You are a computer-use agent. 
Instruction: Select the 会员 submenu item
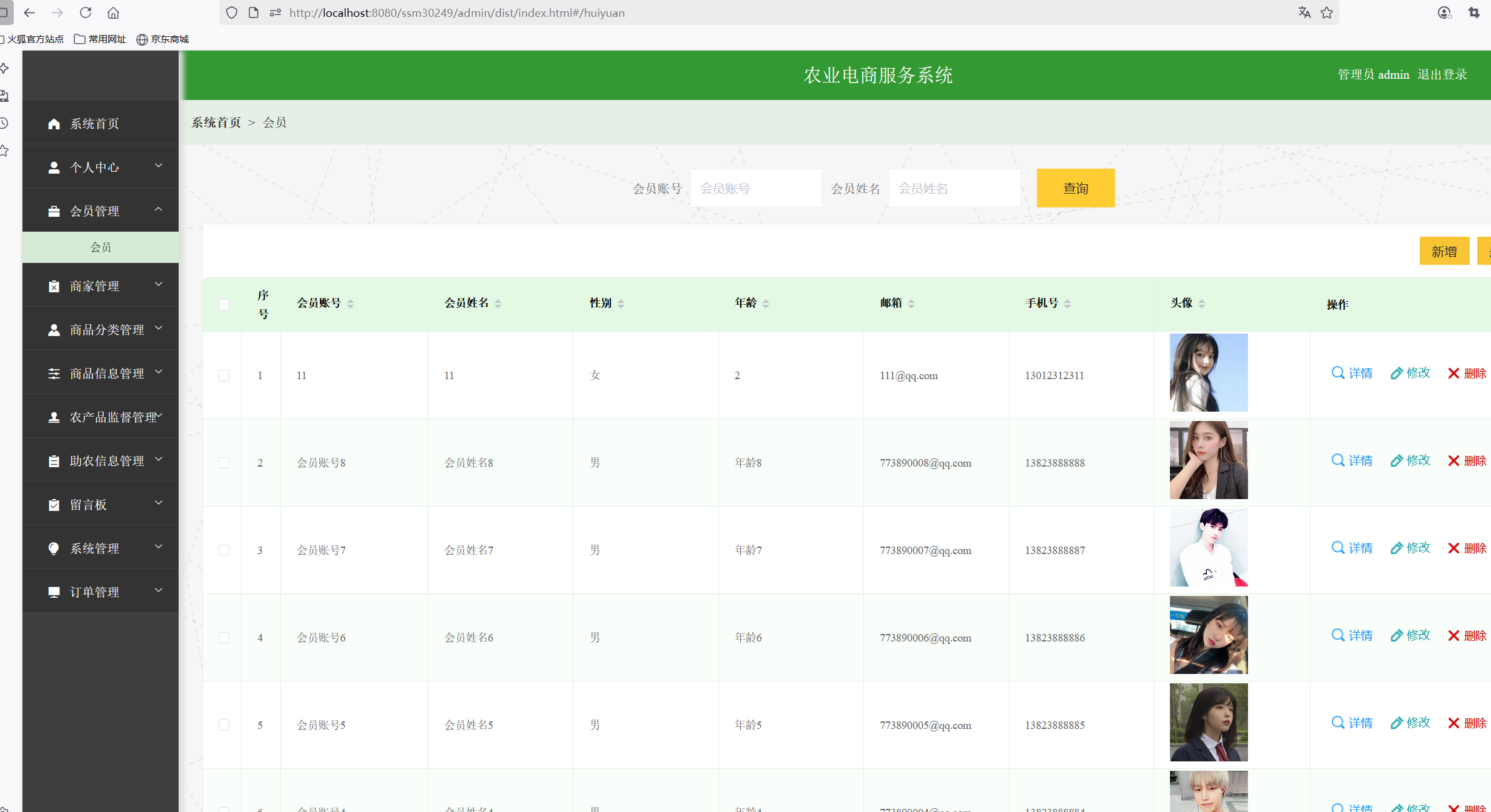pos(100,247)
